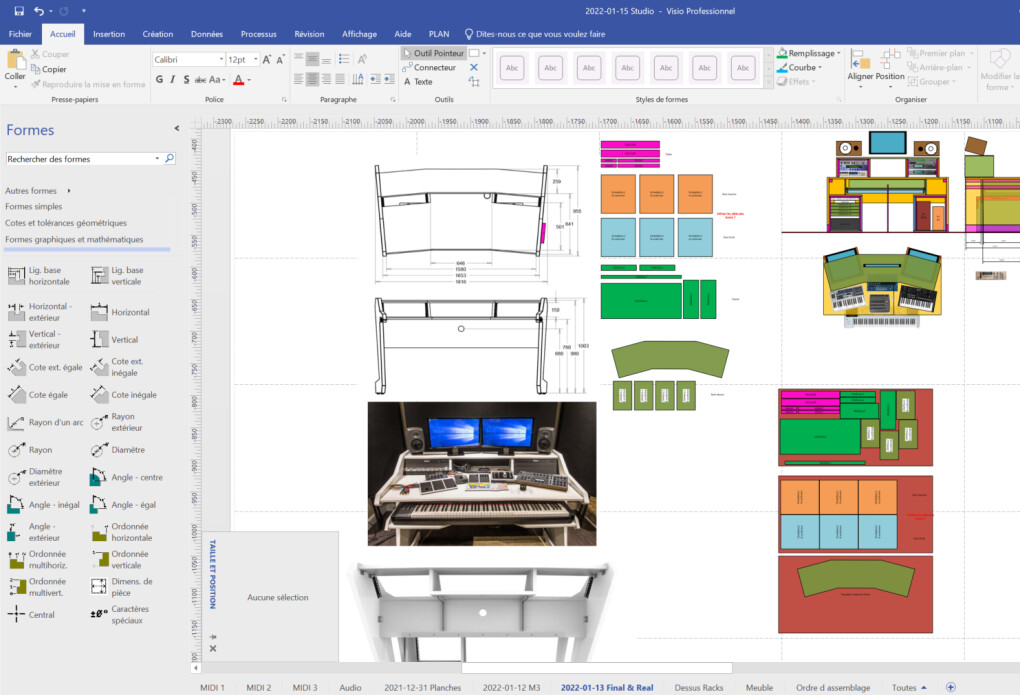Add a new page with plus icon
This screenshot has width=1020, height=695.
click(x=950, y=687)
